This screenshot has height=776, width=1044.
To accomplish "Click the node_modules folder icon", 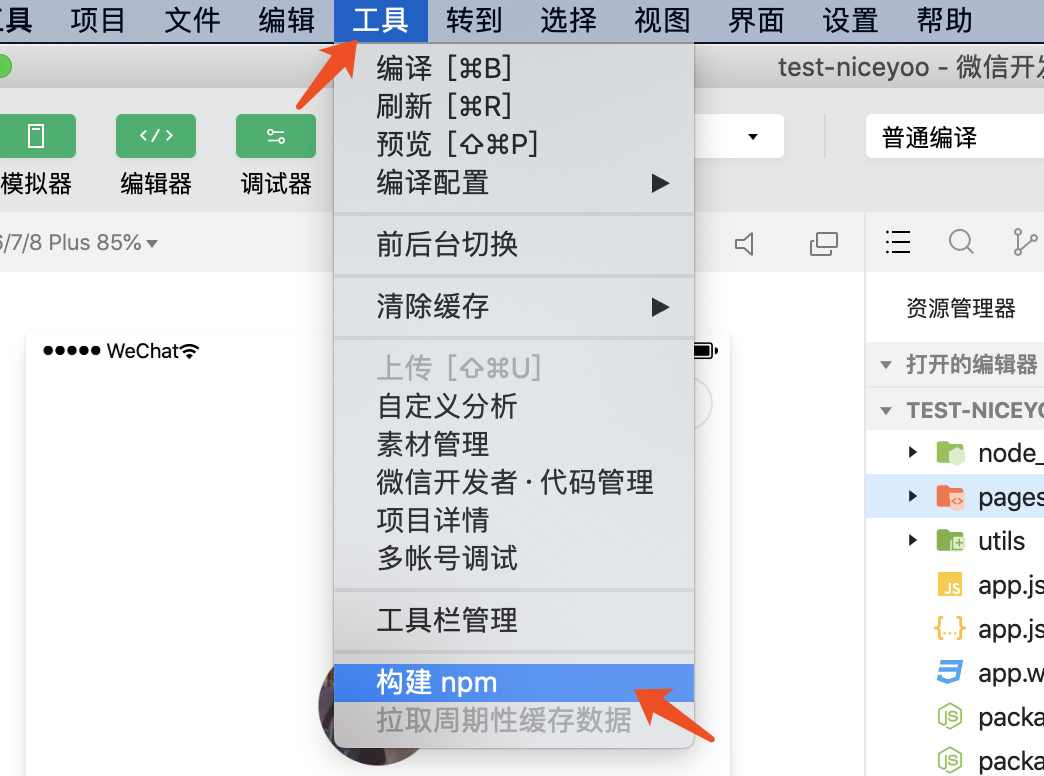I will point(950,453).
